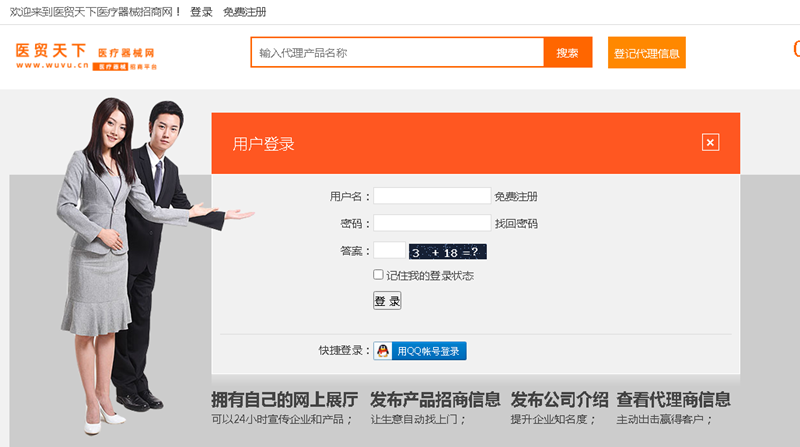
Task: Open 免费注册 link in the top bar
Action: pyautogui.click(x=244, y=12)
